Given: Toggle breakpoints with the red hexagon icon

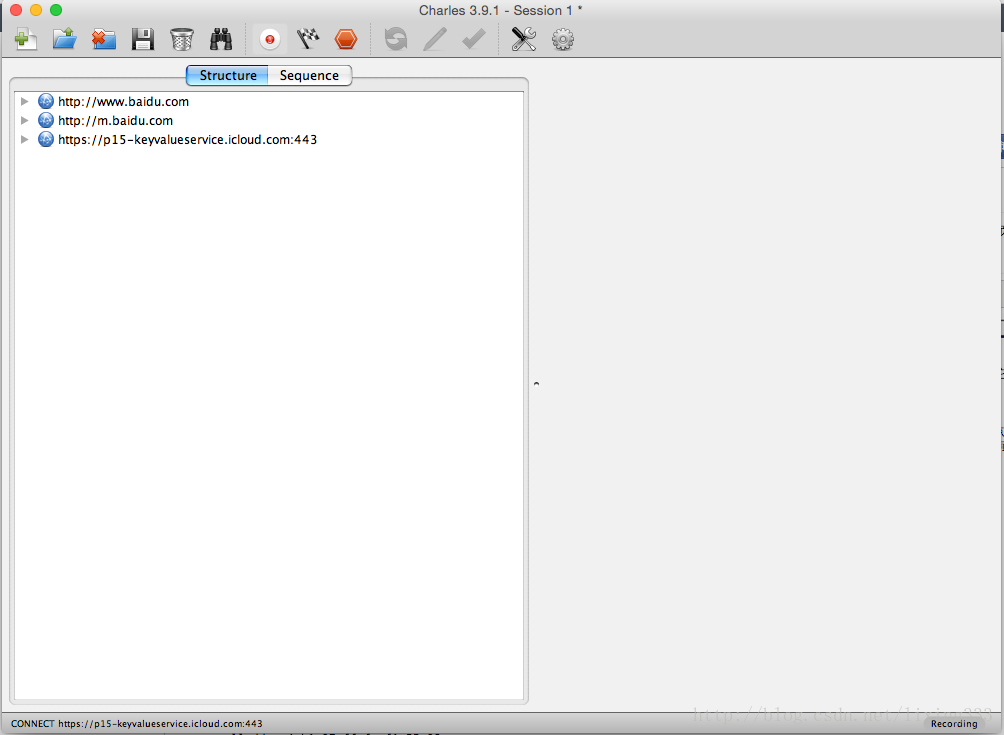Looking at the screenshot, I should 346,40.
